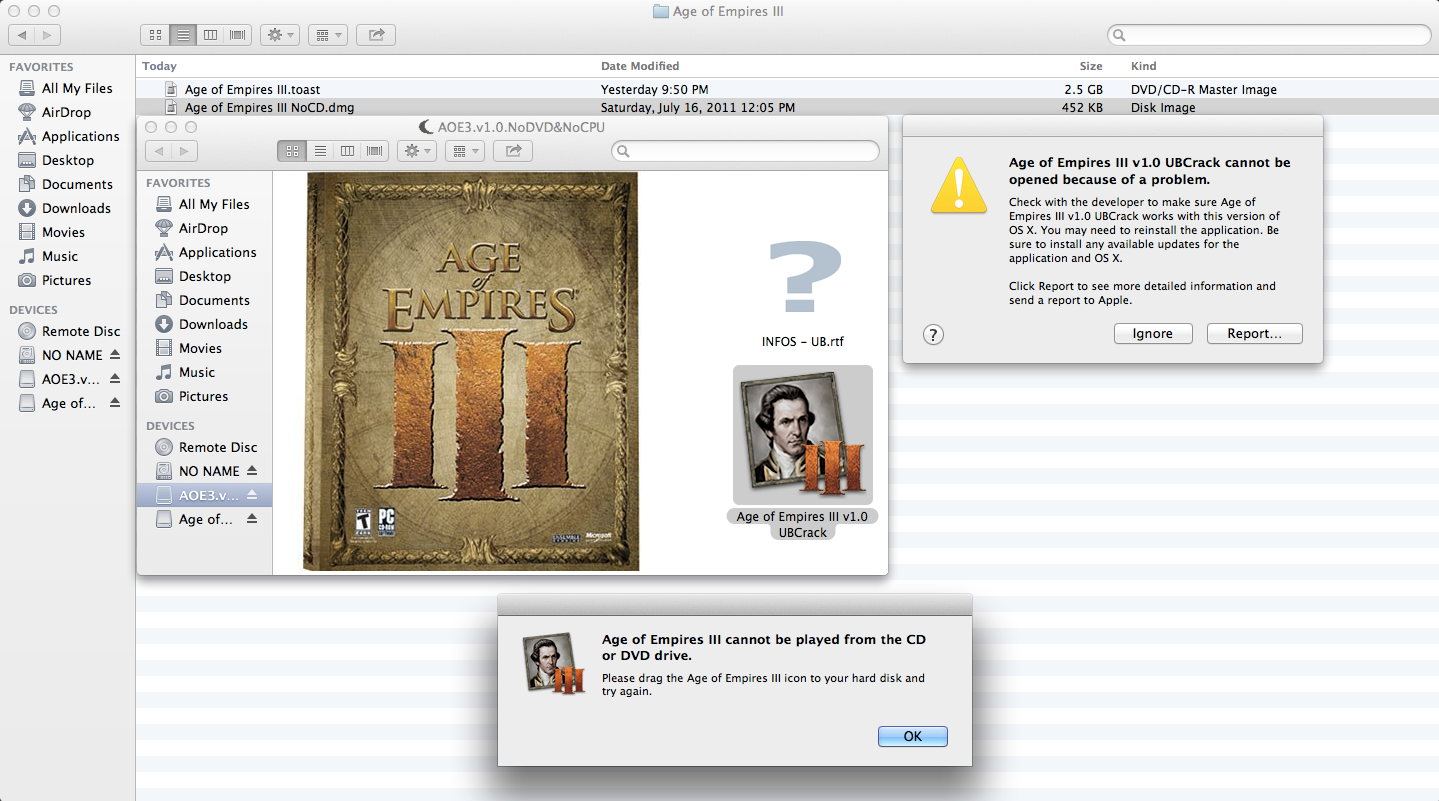Select the Age of Empires III.toast file row
Image resolution: width=1439 pixels, height=801 pixels.
(x=787, y=89)
